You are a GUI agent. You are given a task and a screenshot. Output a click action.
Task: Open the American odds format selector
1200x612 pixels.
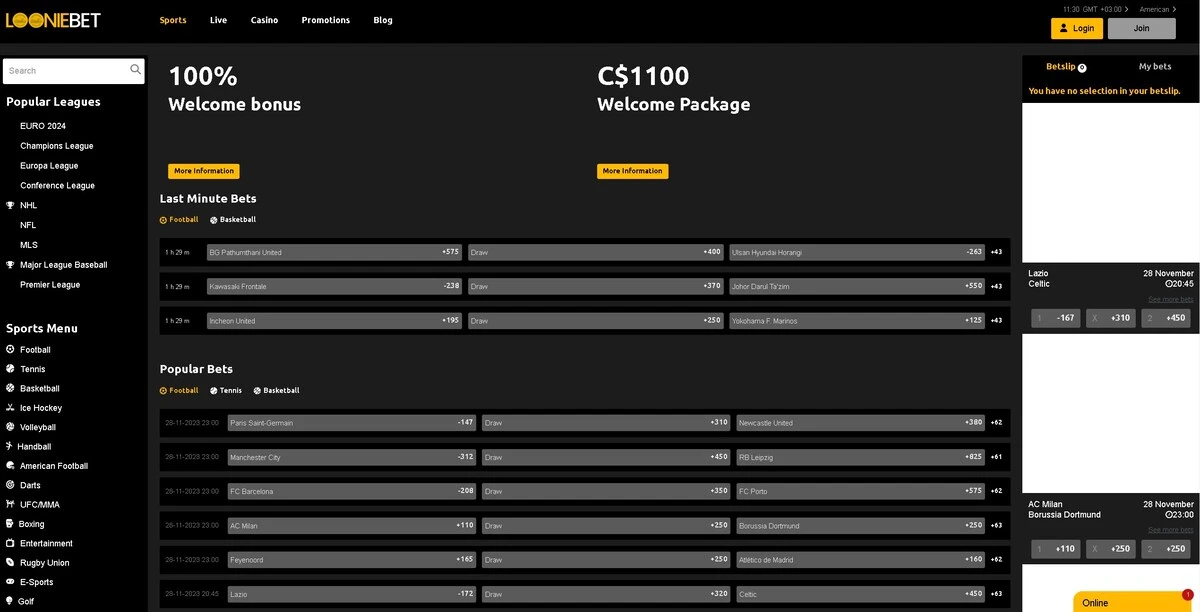1158,9
